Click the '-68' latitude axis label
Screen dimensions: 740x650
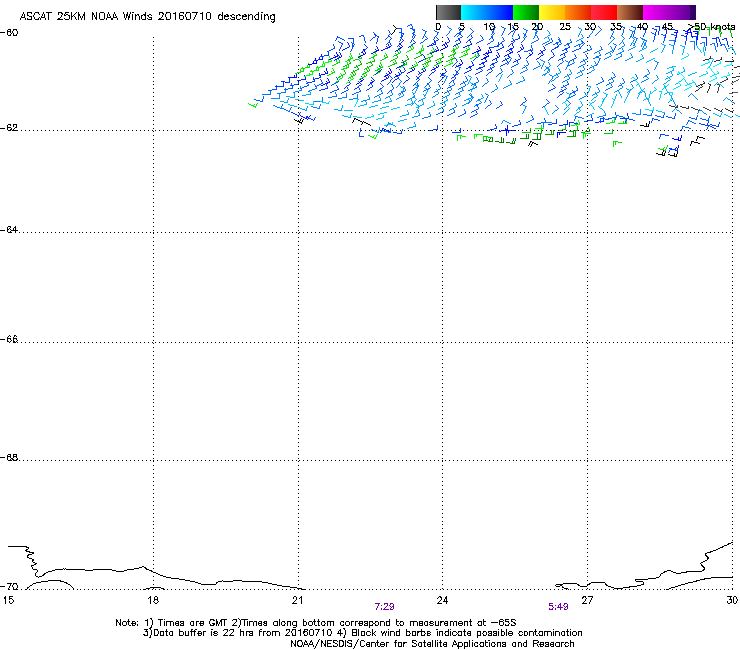coord(9,458)
